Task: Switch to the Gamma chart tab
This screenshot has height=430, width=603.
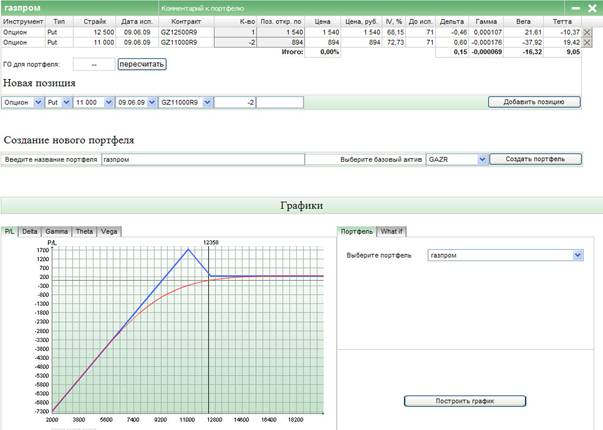Action: pyautogui.click(x=56, y=231)
